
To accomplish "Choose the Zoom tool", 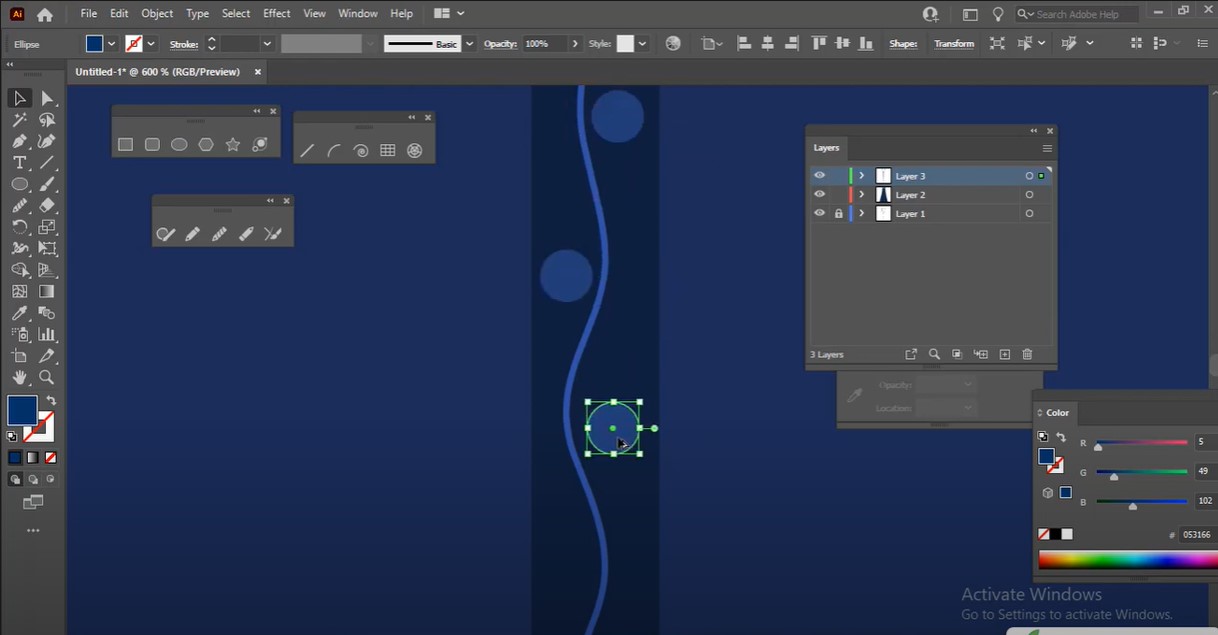I will tap(46, 378).
